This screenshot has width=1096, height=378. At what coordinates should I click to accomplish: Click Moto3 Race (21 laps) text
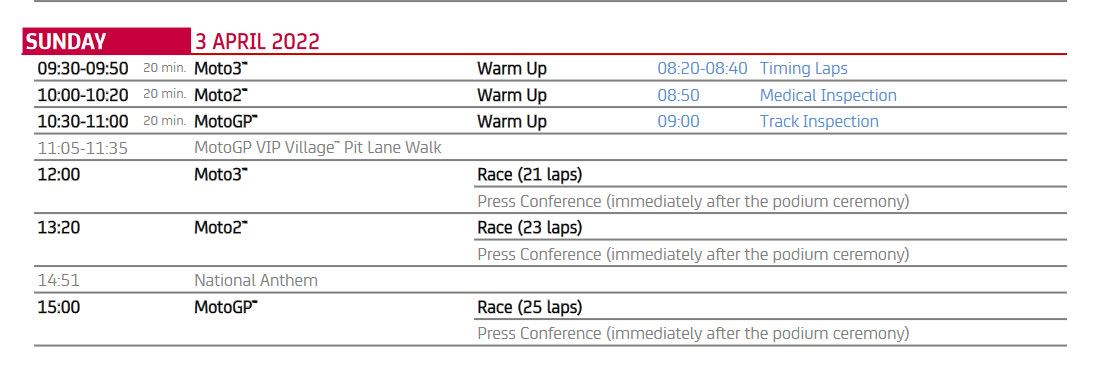[x=529, y=175]
